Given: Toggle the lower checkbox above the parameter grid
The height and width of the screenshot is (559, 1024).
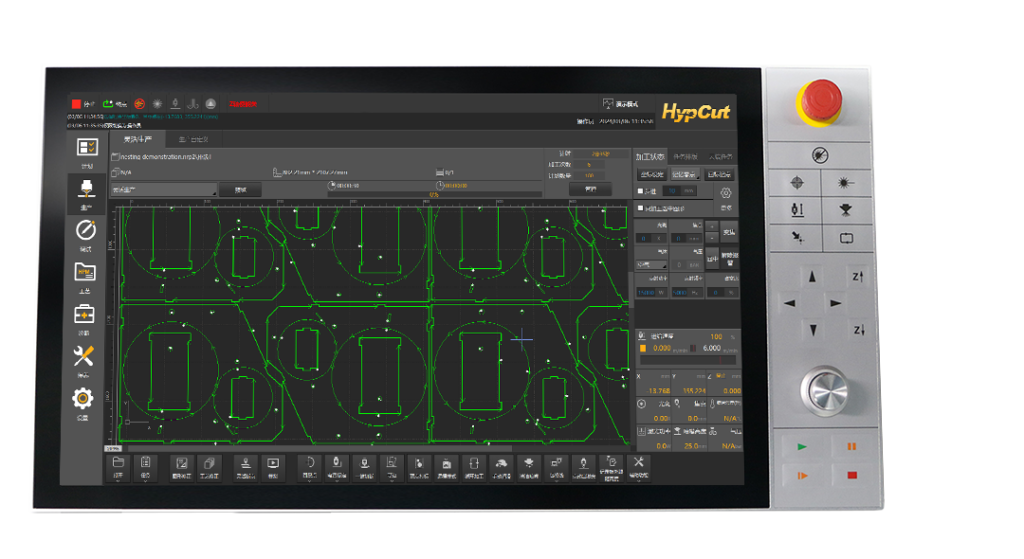Looking at the screenshot, I should 640,208.
